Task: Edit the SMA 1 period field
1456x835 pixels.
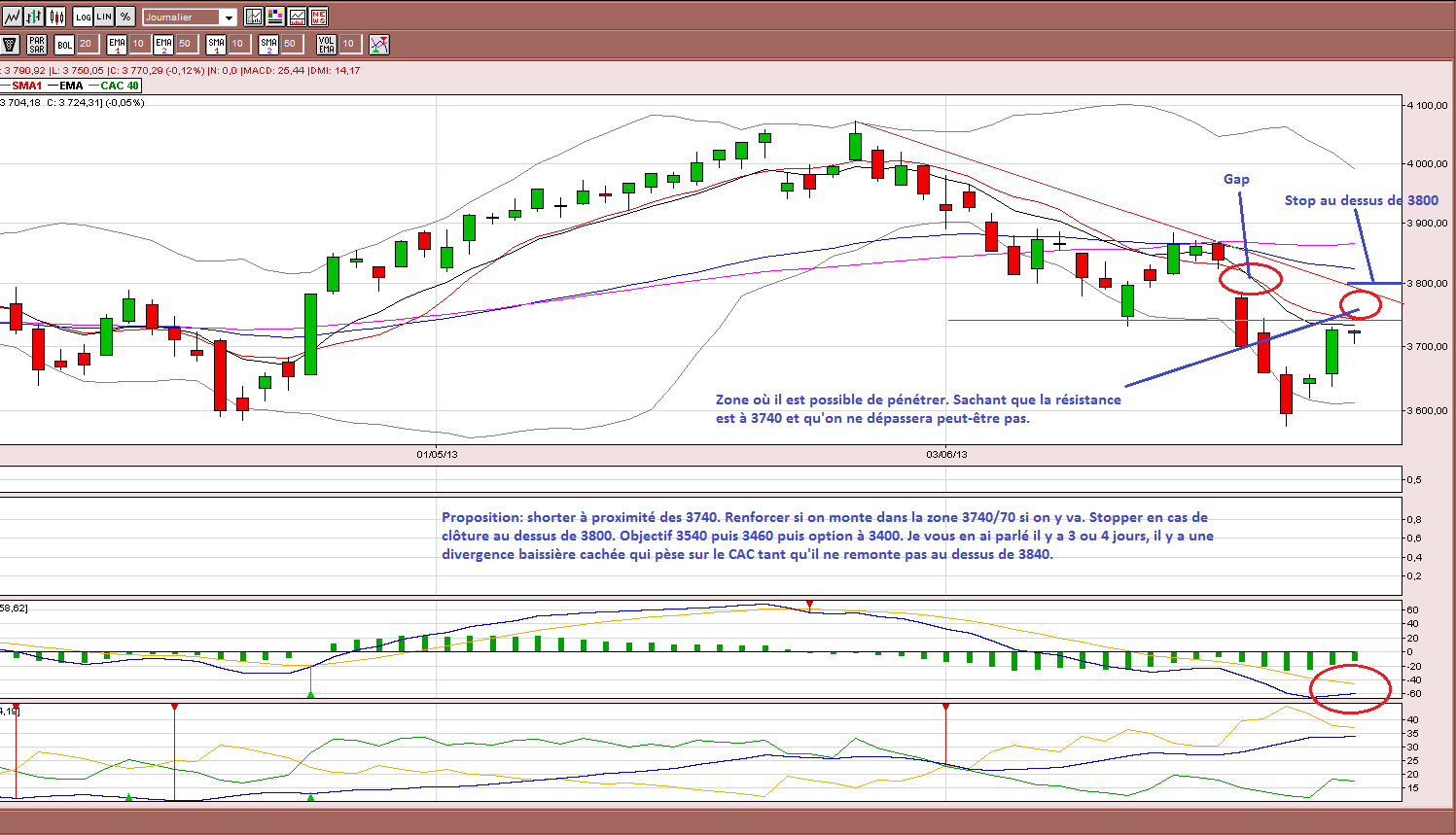Action: pos(238,44)
